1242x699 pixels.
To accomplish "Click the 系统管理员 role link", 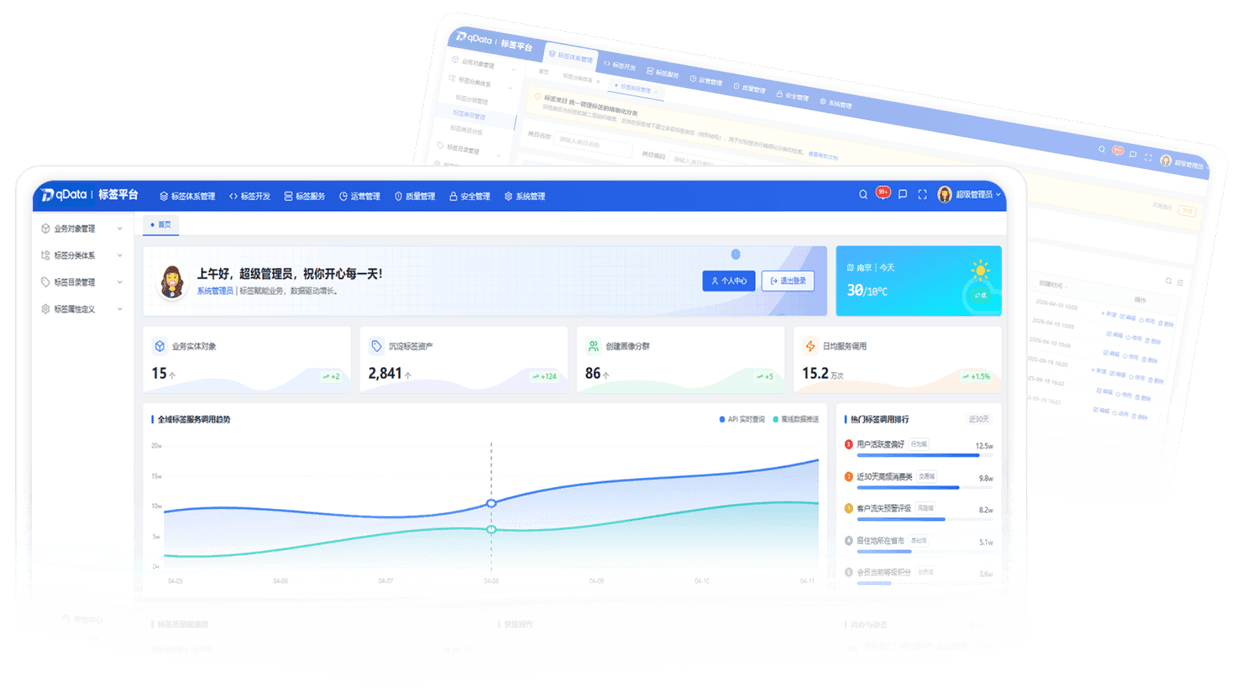I will [215, 291].
